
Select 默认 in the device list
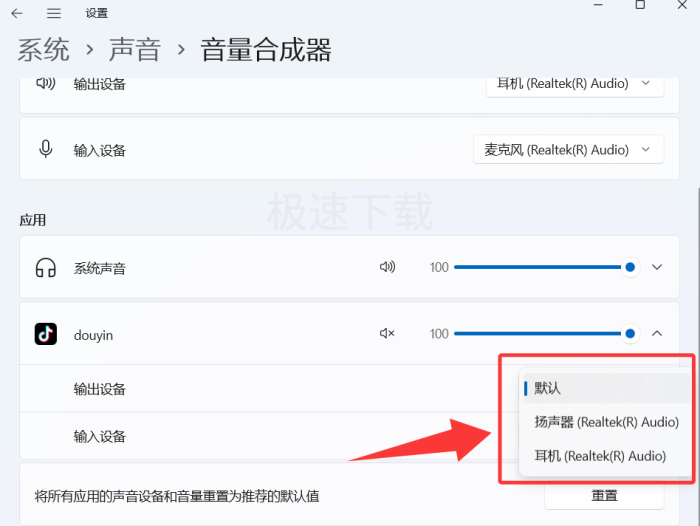(x=548, y=388)
